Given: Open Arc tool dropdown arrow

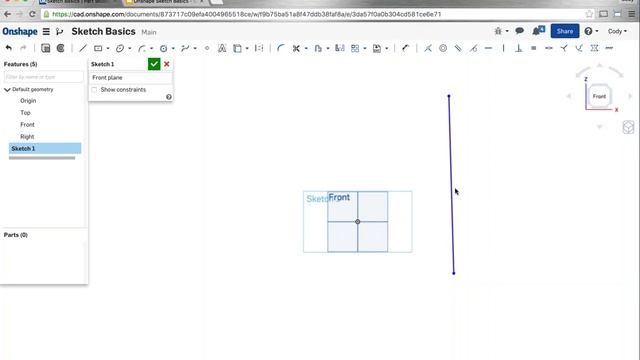Looking at the screenshot, I should (x=151, y=49).
